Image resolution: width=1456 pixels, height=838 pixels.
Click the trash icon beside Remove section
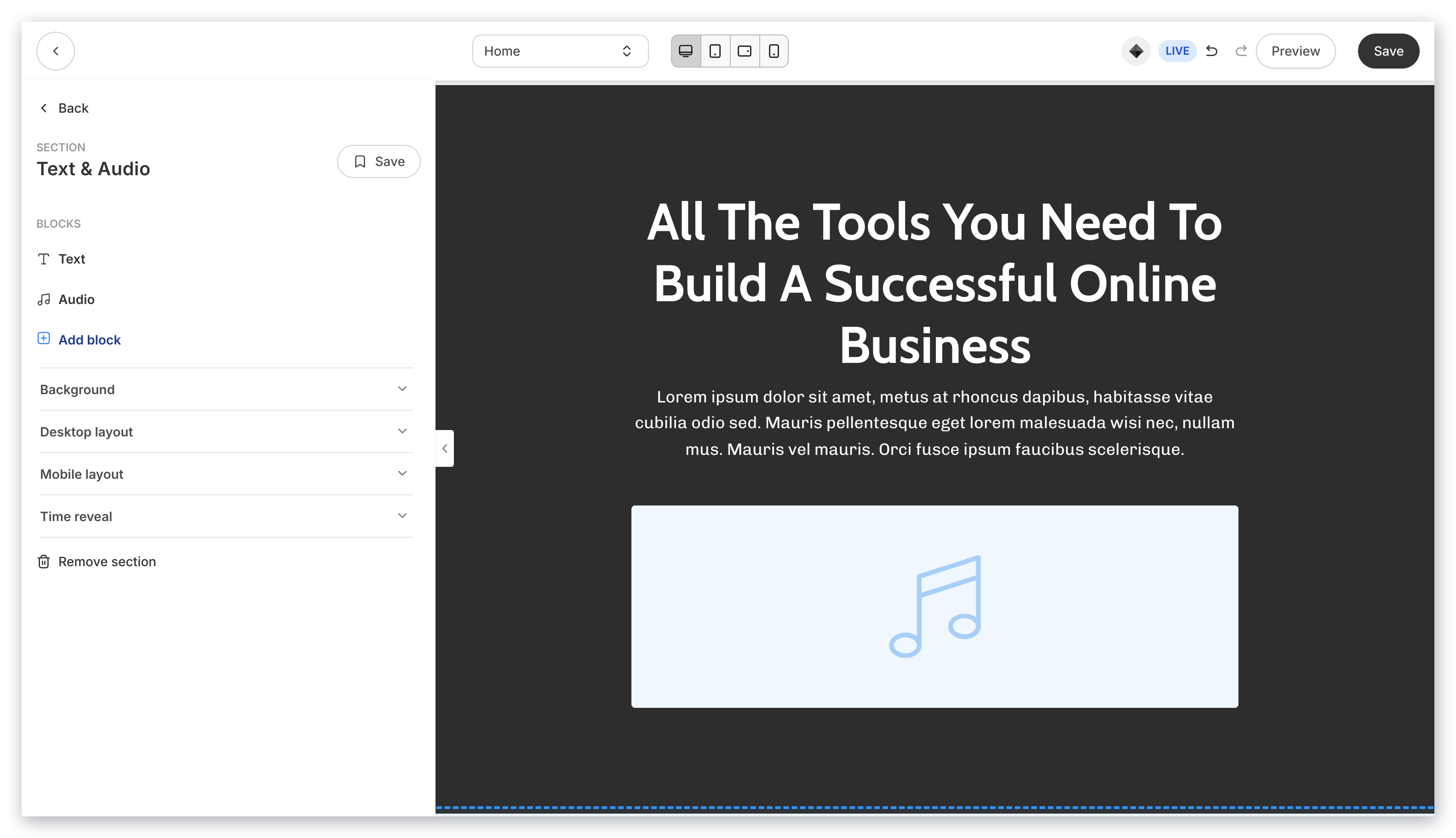click(x=43, y=561)
